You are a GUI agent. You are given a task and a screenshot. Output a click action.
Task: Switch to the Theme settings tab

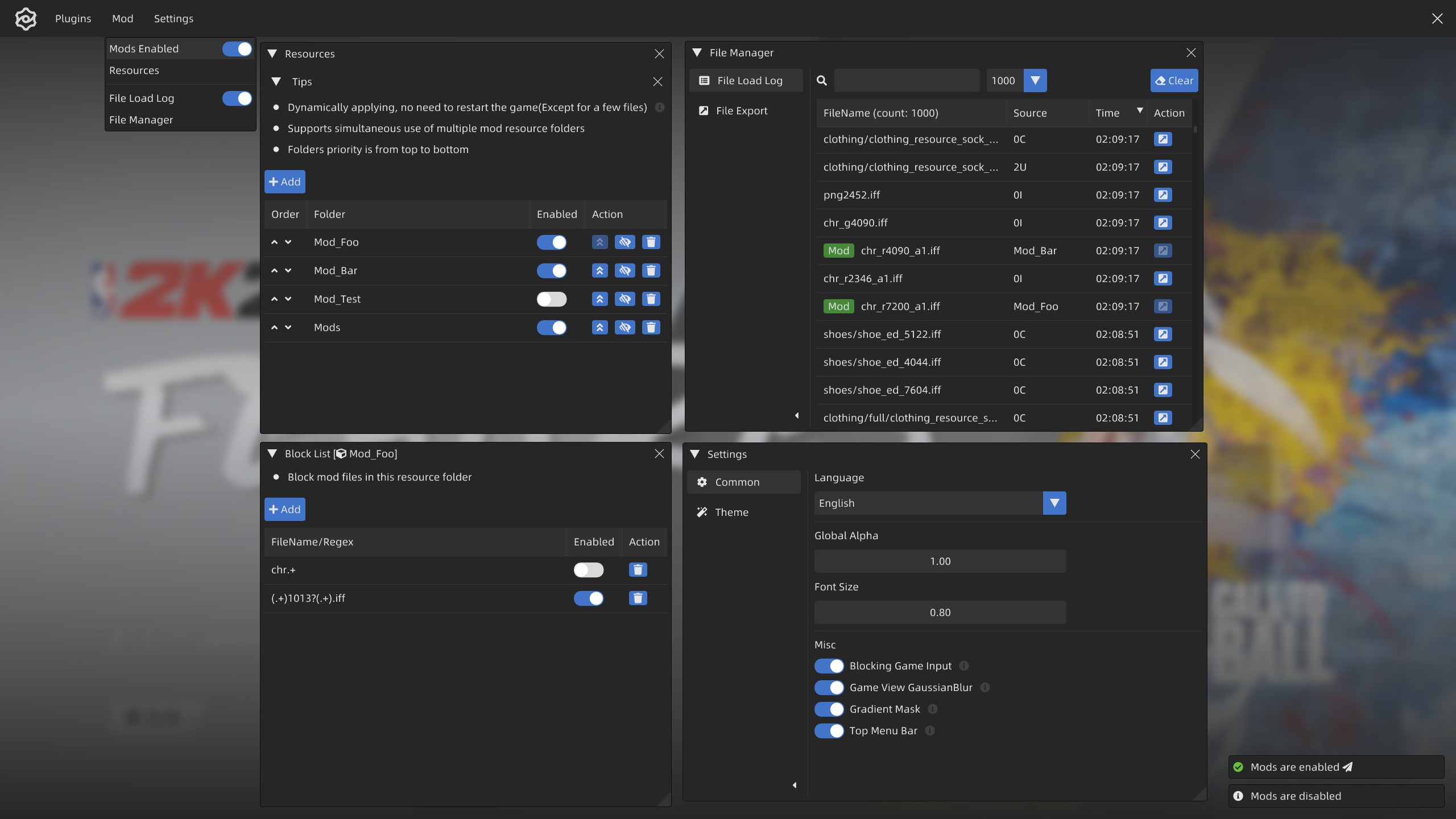(x=731, y=512)
